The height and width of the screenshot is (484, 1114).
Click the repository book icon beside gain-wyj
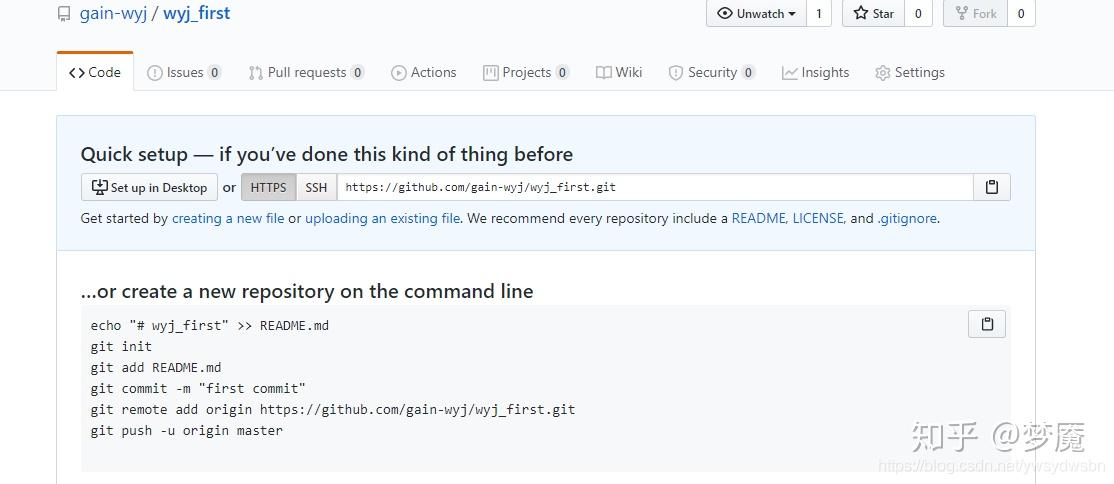pyautogui.click(x=65, y=14)
